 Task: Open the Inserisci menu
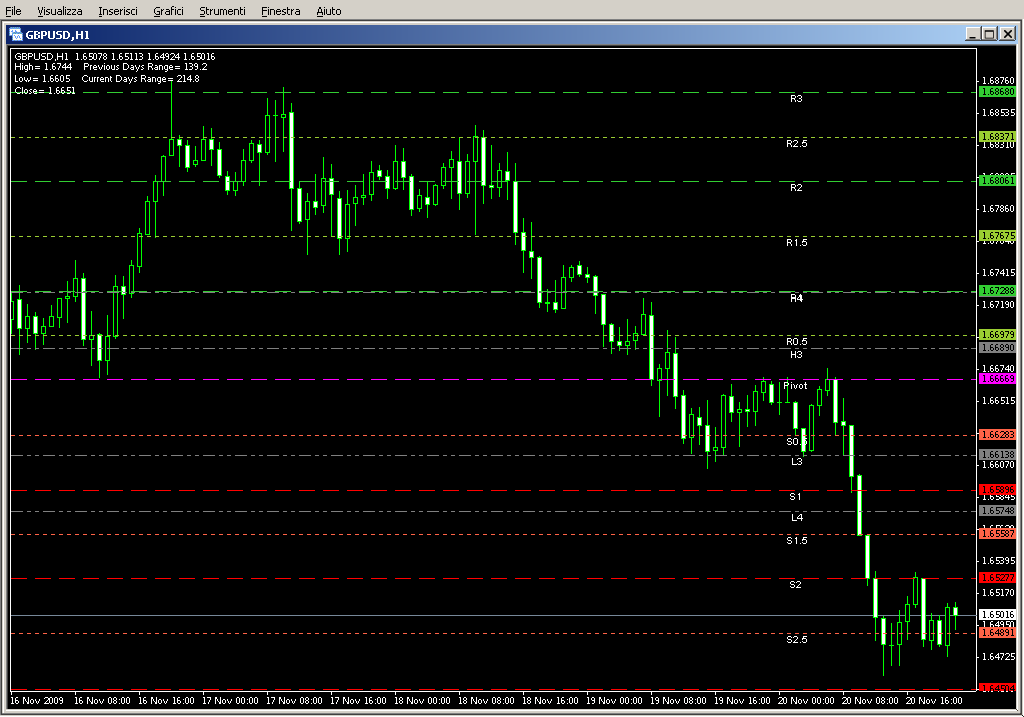(118, 11)
